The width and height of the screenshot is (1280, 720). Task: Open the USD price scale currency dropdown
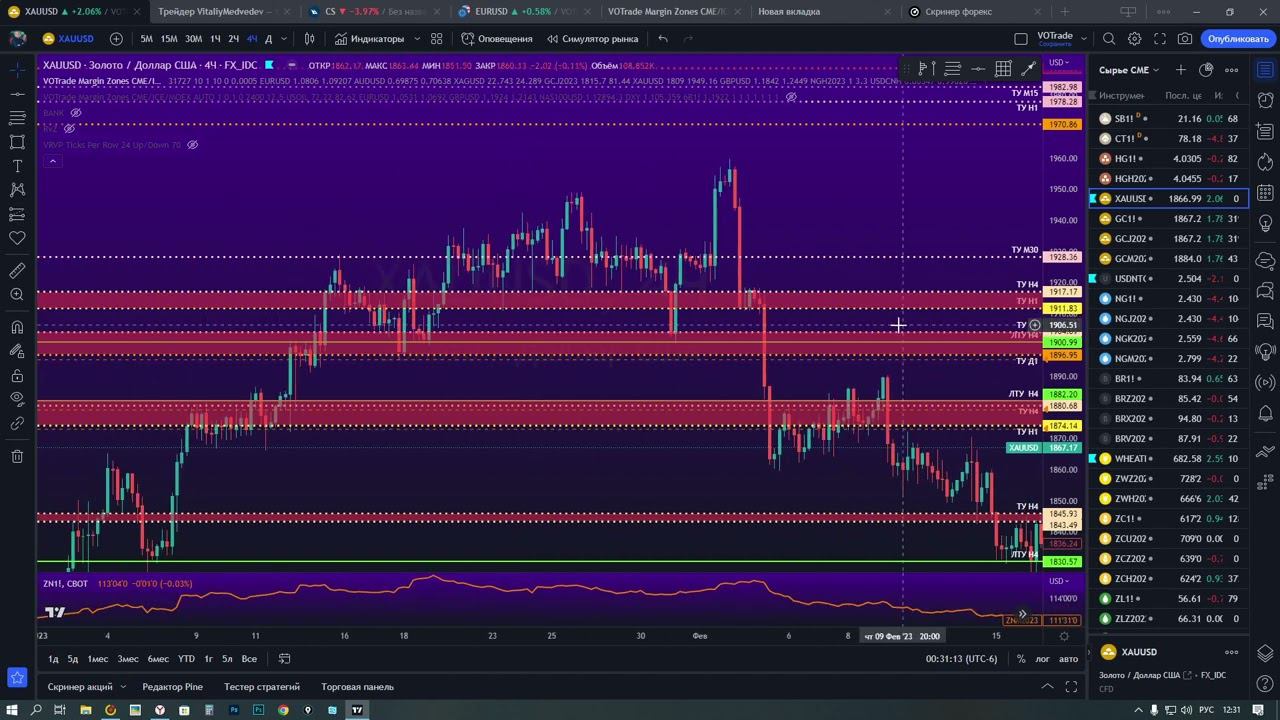[x=1060, y=63]
